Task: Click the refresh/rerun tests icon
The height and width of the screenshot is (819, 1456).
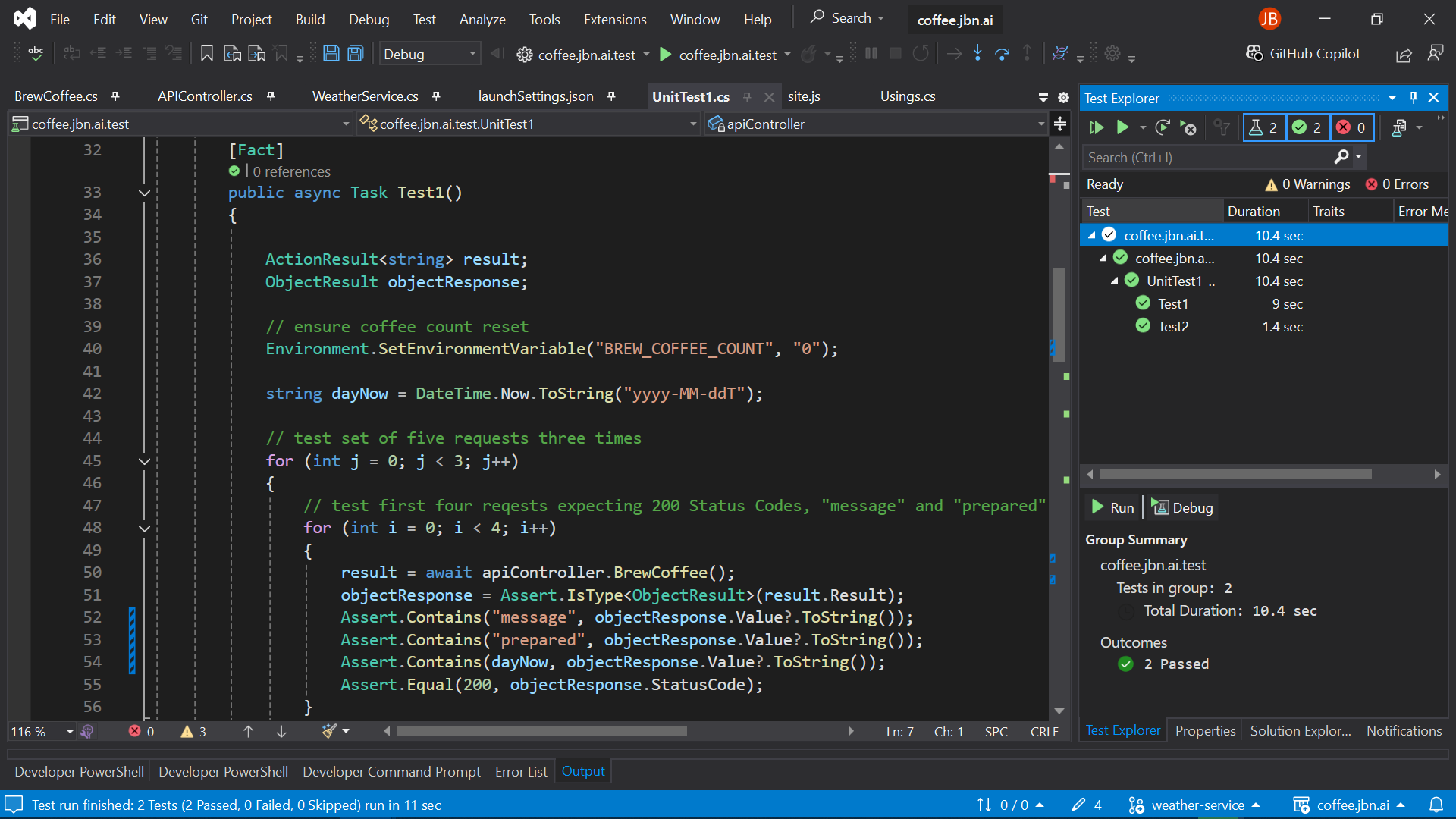Action: click(1160, 127)
